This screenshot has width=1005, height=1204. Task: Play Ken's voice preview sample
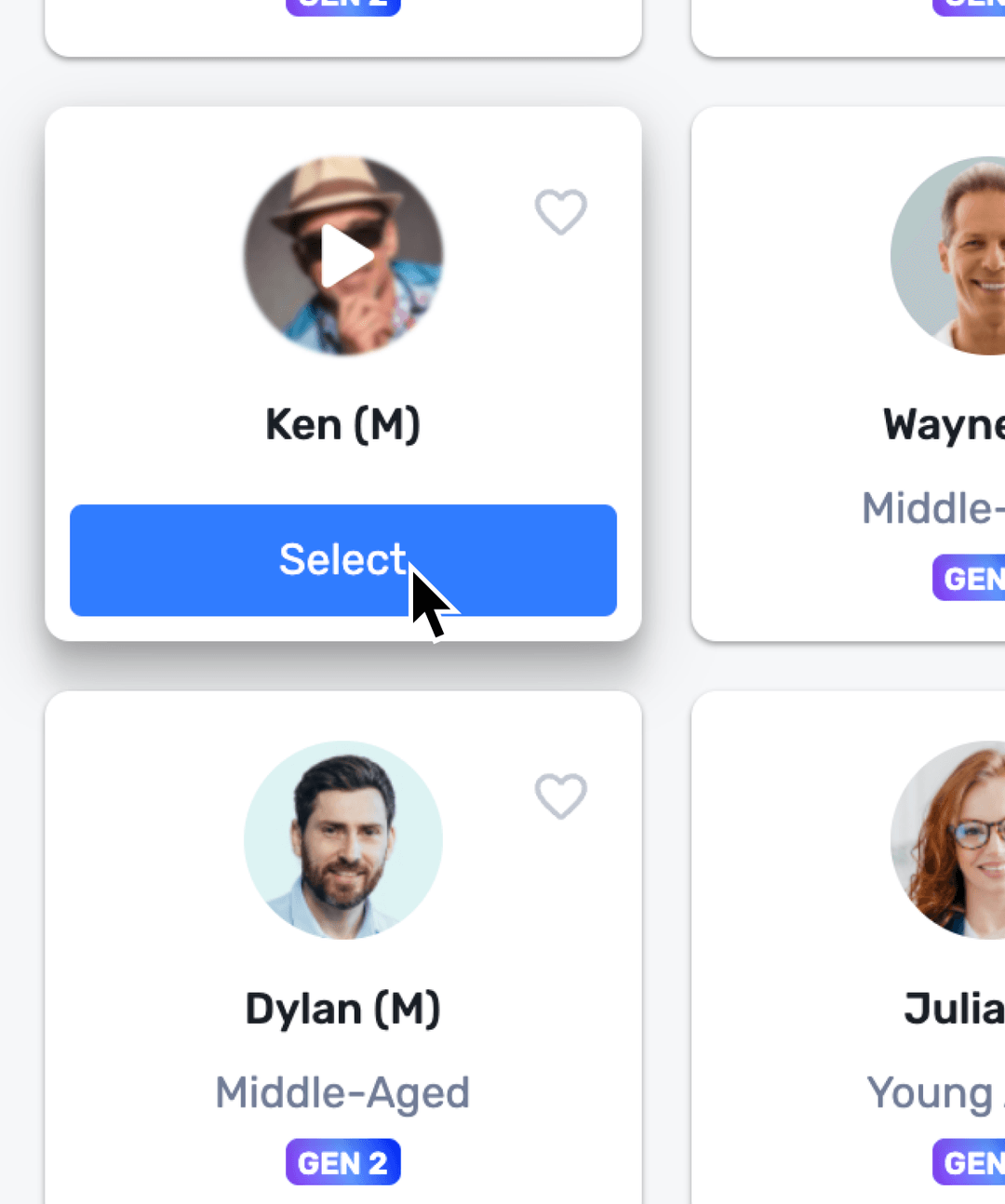click(x=343, y=255)
